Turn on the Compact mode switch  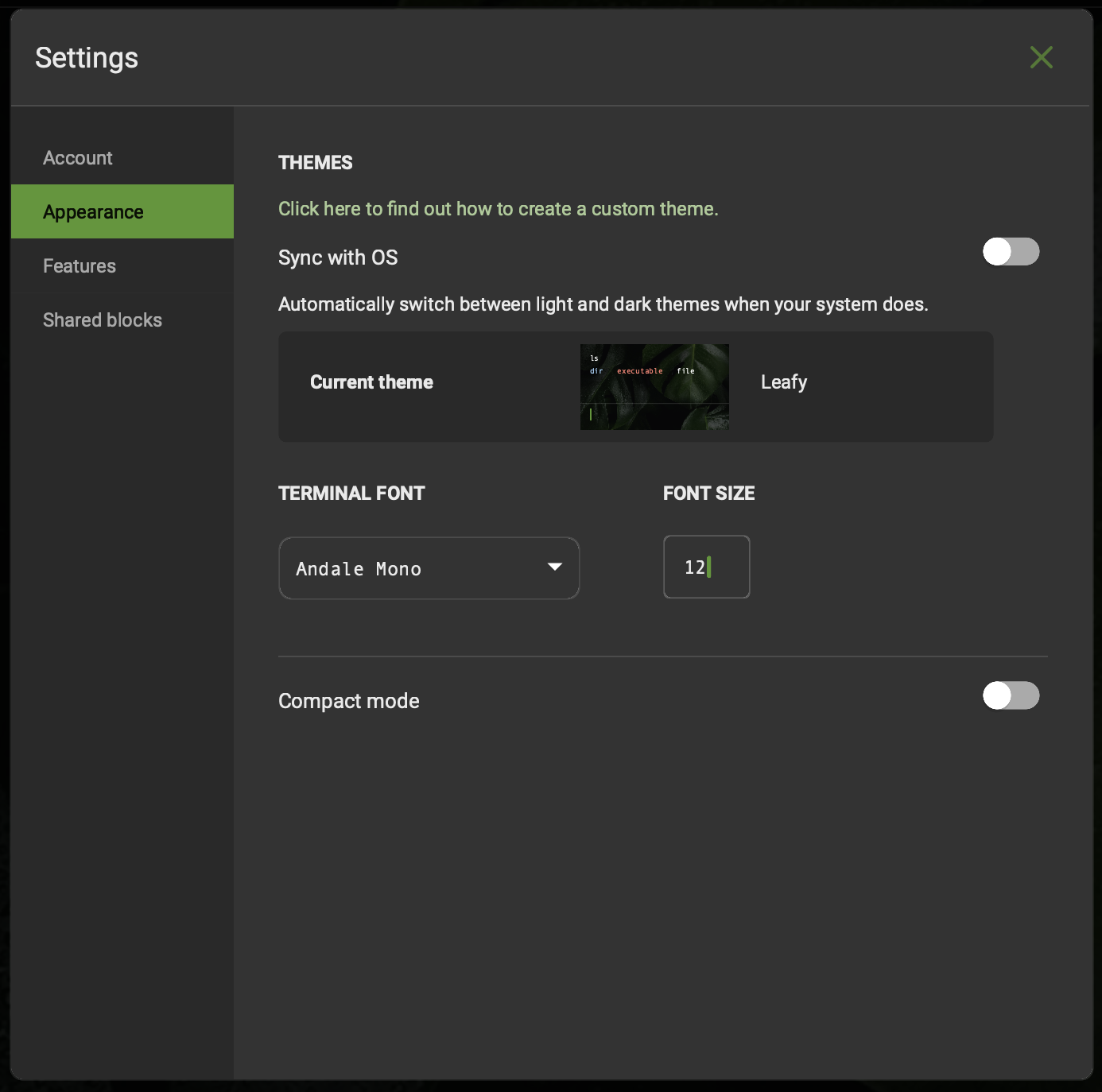click(x=1011, y=695)
